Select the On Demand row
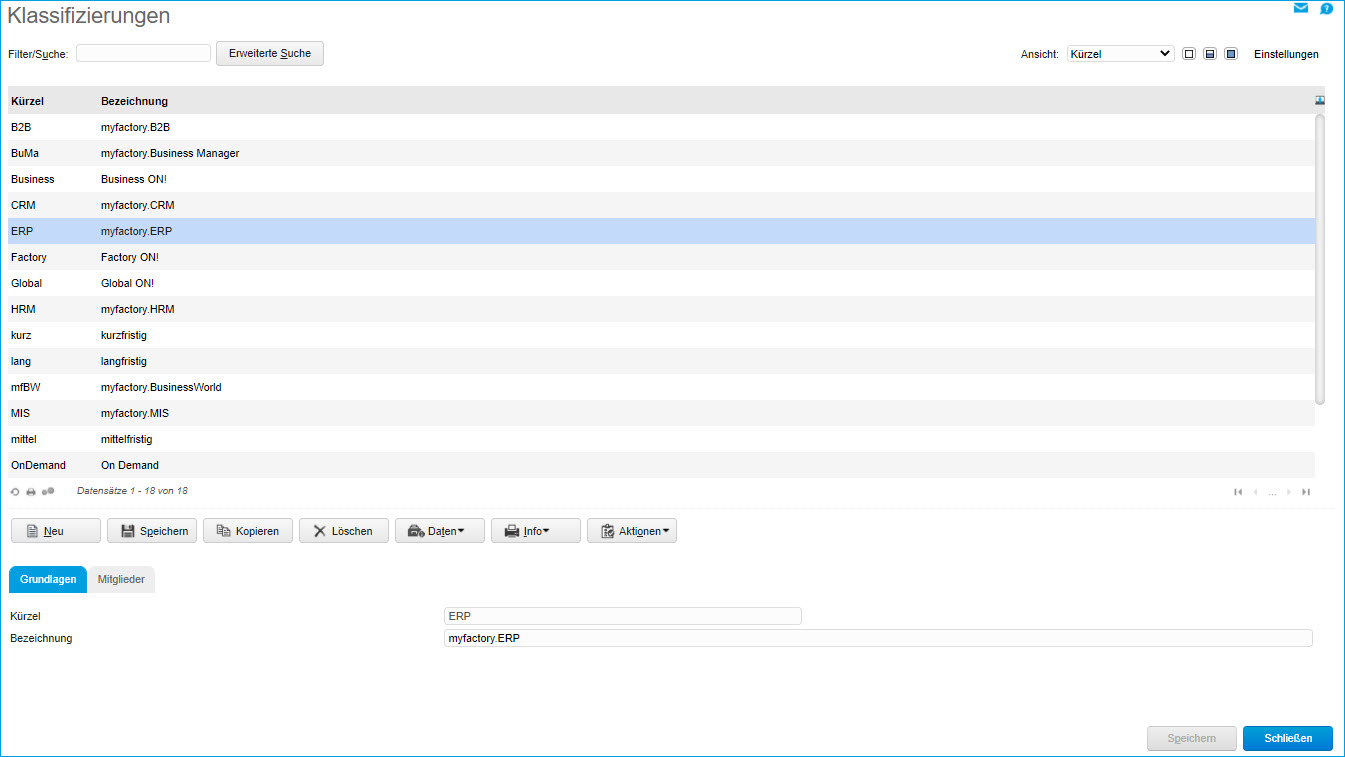Image resolution: width=1345 pixels, height=757 pixels. tap(661, 465)
